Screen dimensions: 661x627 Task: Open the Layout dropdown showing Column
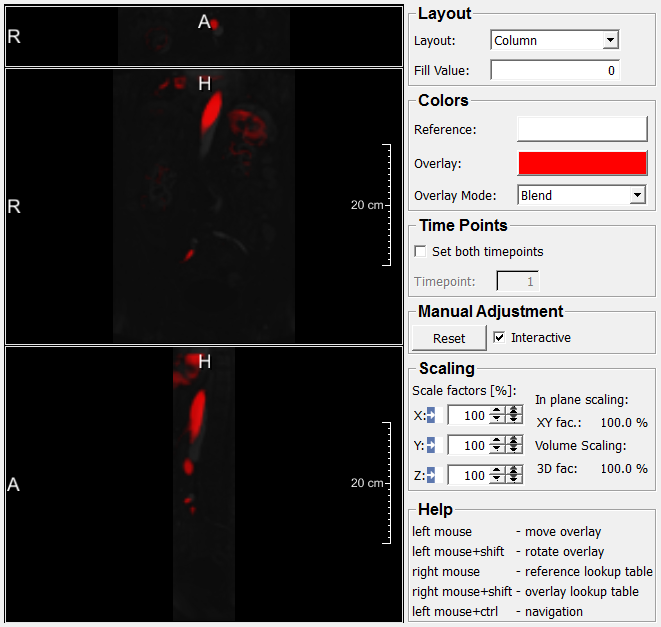555,40
